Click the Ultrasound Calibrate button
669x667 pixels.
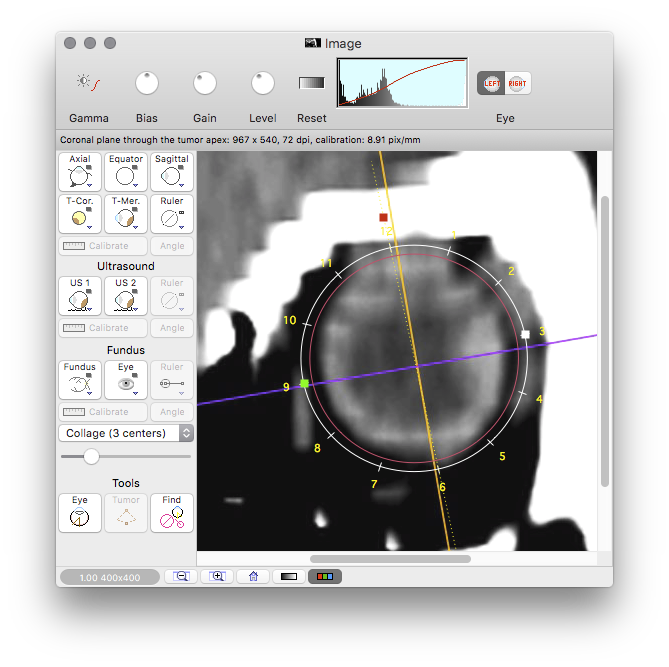[x=103, y=328]
